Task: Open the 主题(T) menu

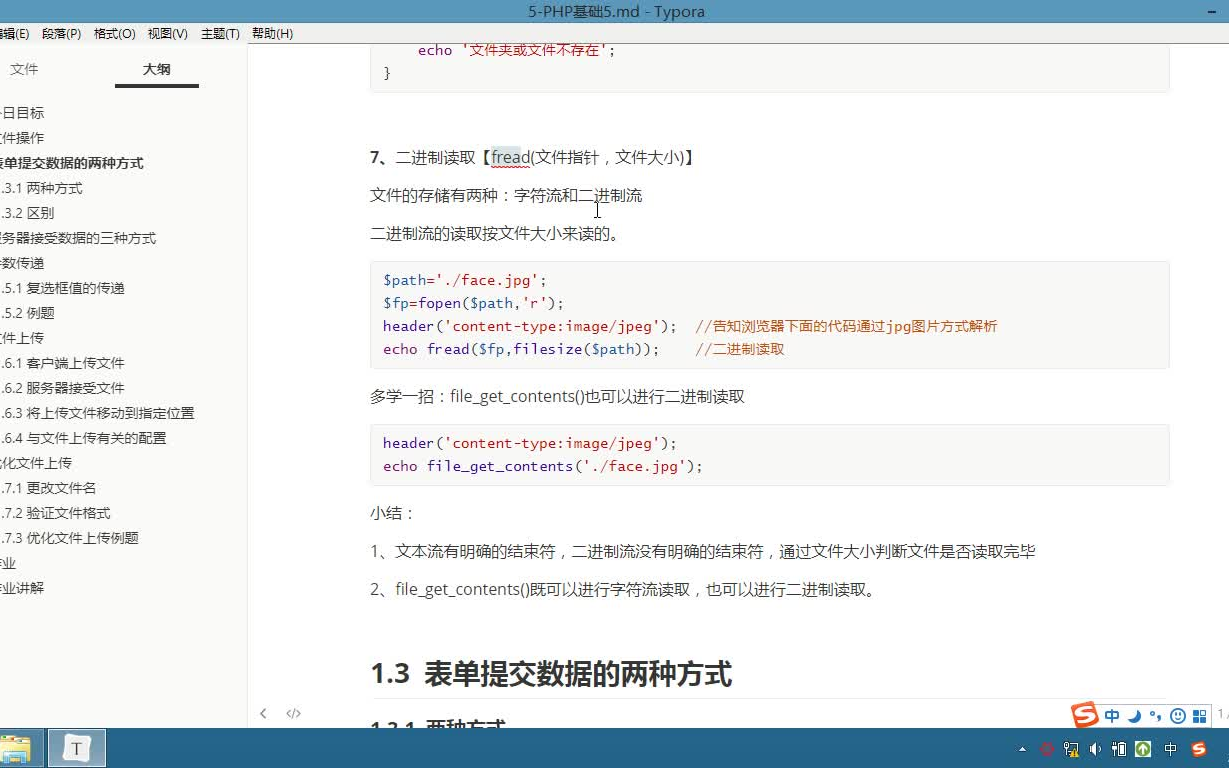Action: 220,33
